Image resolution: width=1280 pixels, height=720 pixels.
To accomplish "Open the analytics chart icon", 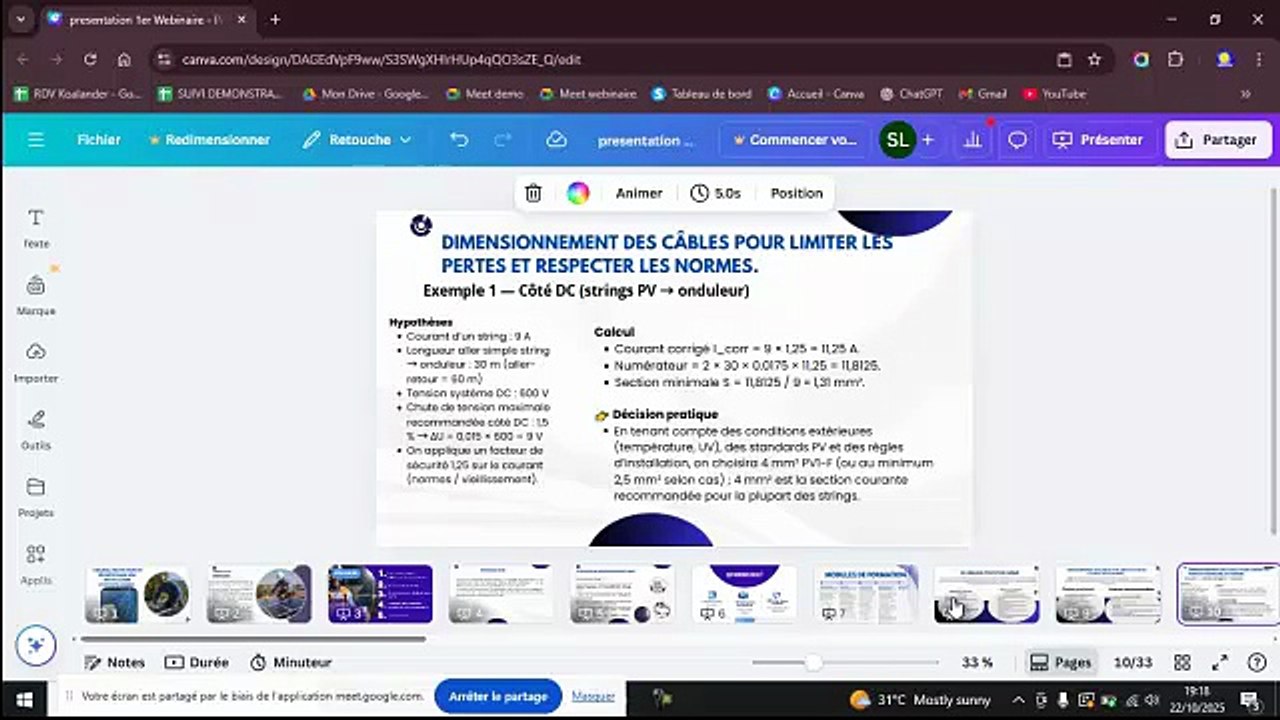I will click(972, 140).
